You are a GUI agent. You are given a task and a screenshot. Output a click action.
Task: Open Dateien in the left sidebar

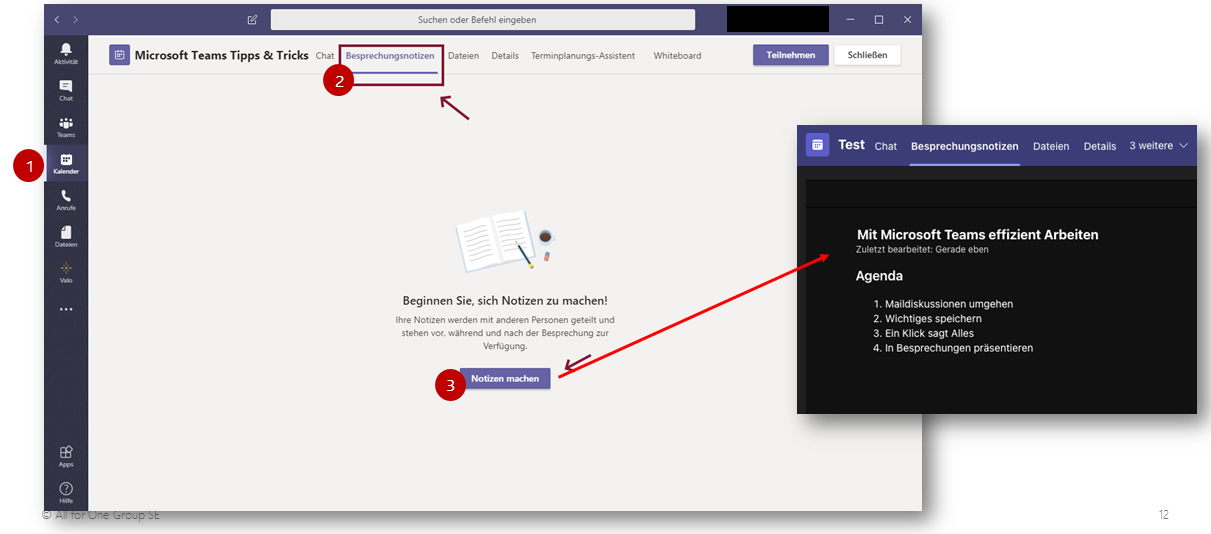66,236
